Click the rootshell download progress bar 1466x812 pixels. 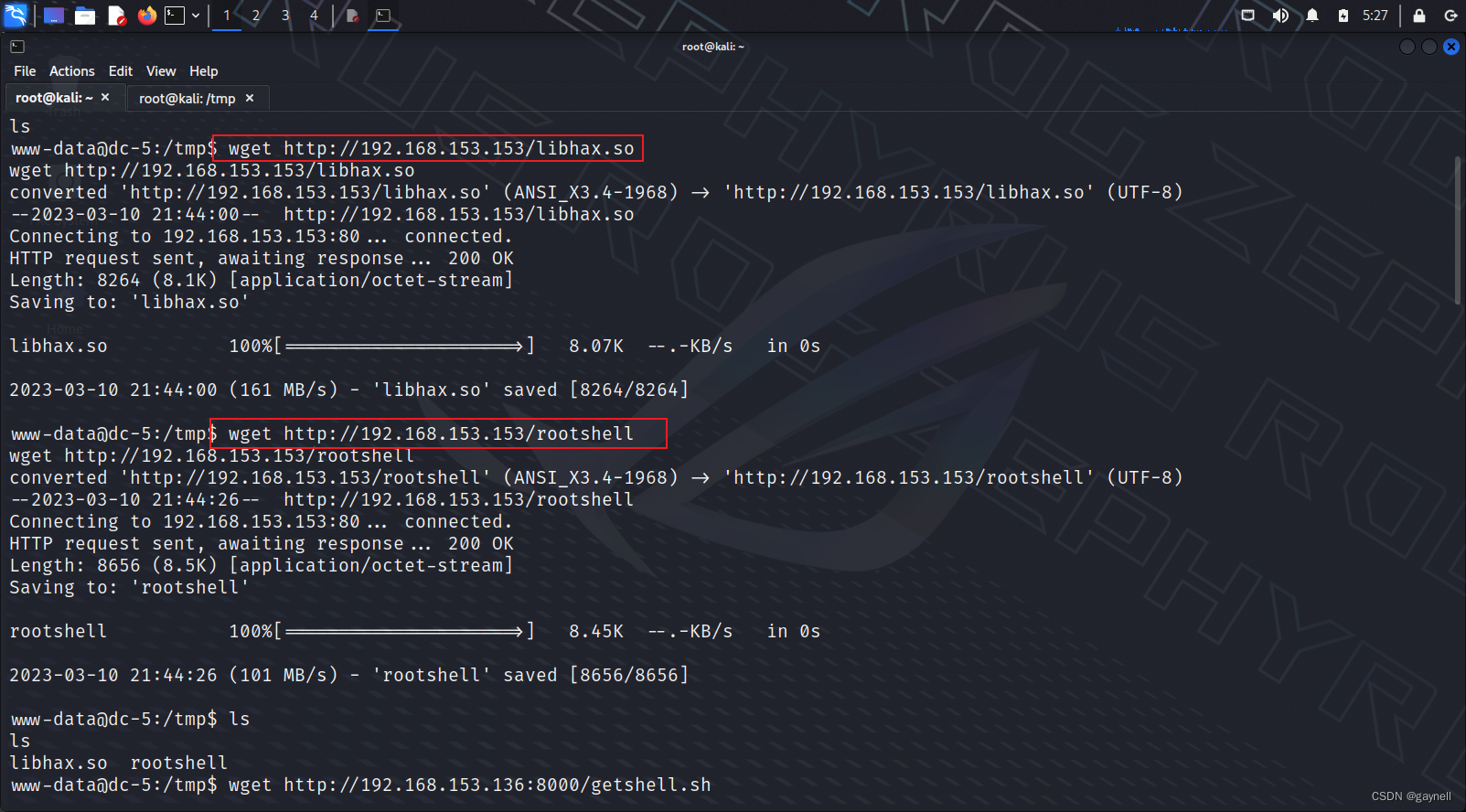(404, 632)
